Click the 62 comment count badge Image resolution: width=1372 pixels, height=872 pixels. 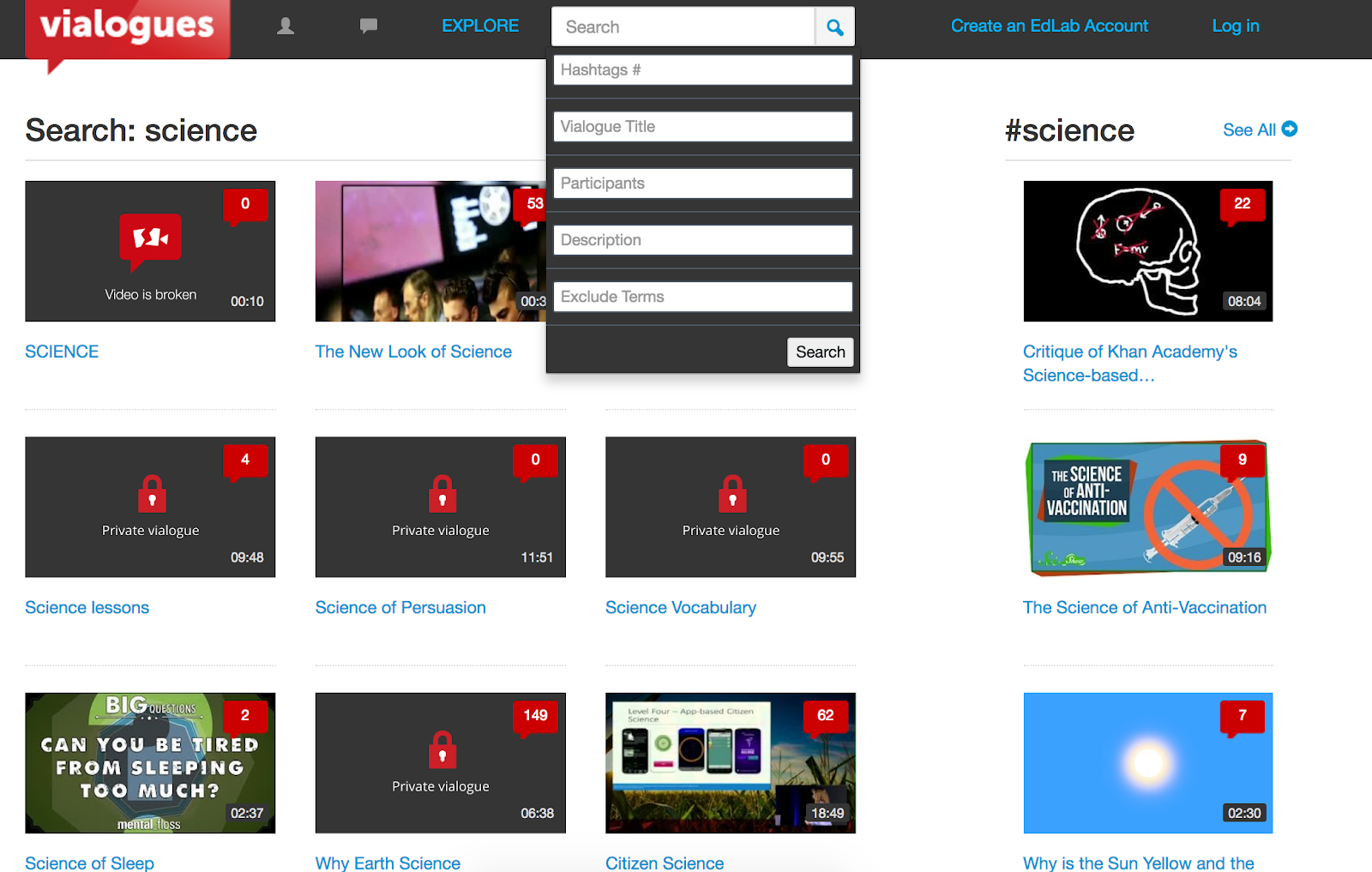pos(826,717)
